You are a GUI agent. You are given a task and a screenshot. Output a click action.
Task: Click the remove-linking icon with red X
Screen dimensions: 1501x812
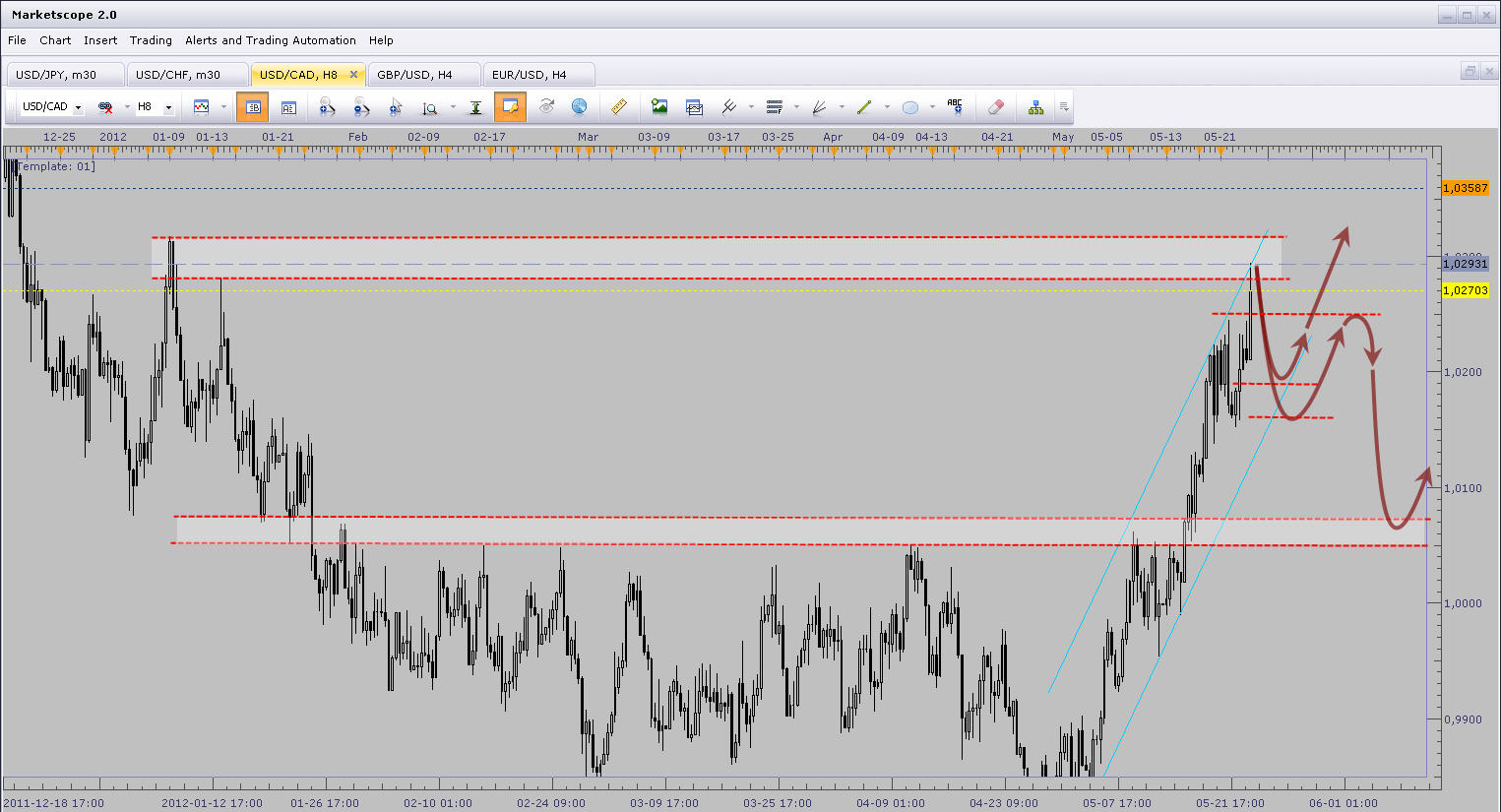coord(105,107)
